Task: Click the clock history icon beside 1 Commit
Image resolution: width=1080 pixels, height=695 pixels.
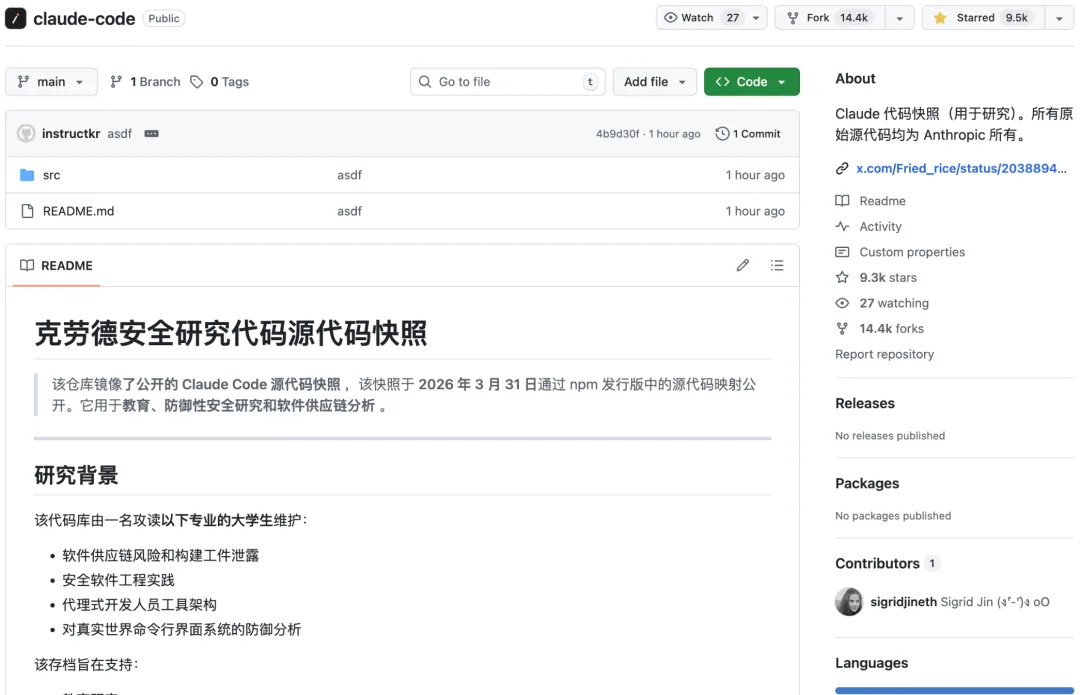Action: 722,134
